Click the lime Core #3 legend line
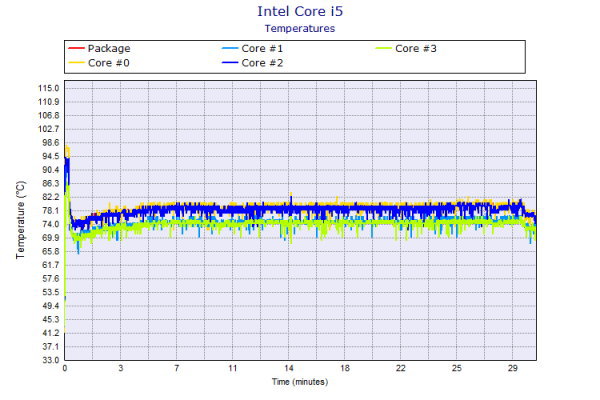This screenshot has width=600, height=400. click(384, 48)
